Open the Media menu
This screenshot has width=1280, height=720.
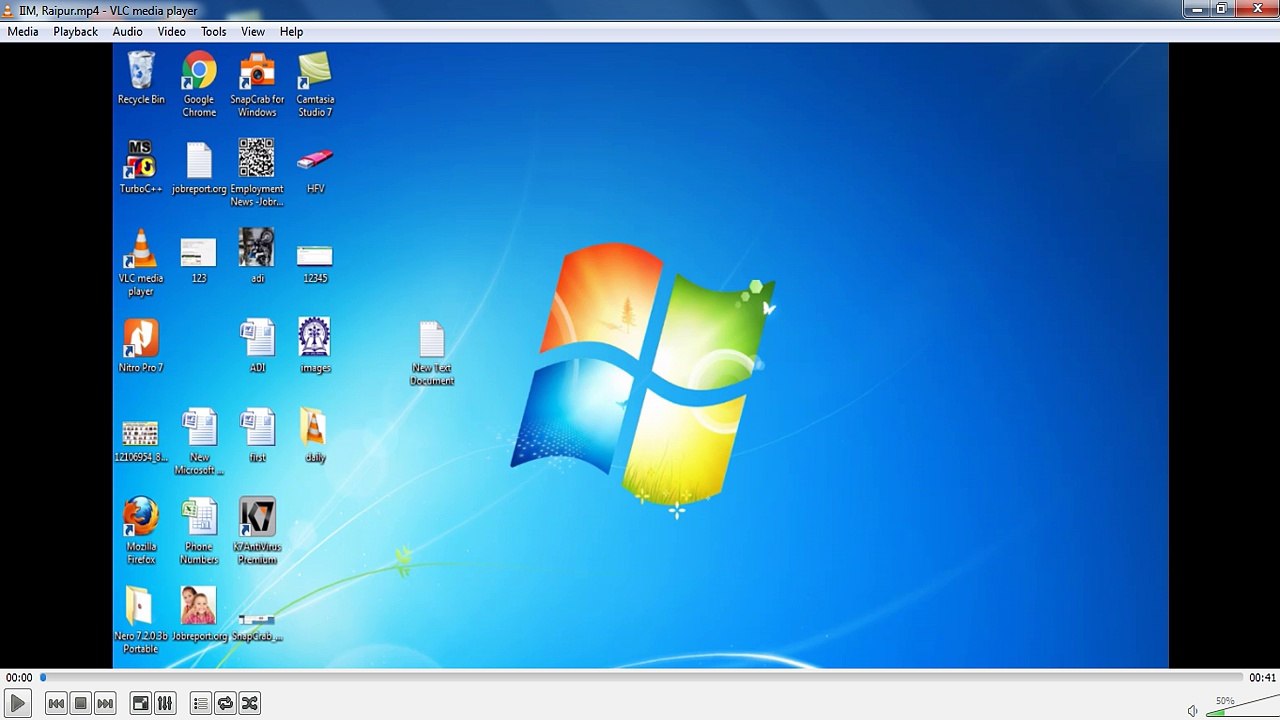23,32
